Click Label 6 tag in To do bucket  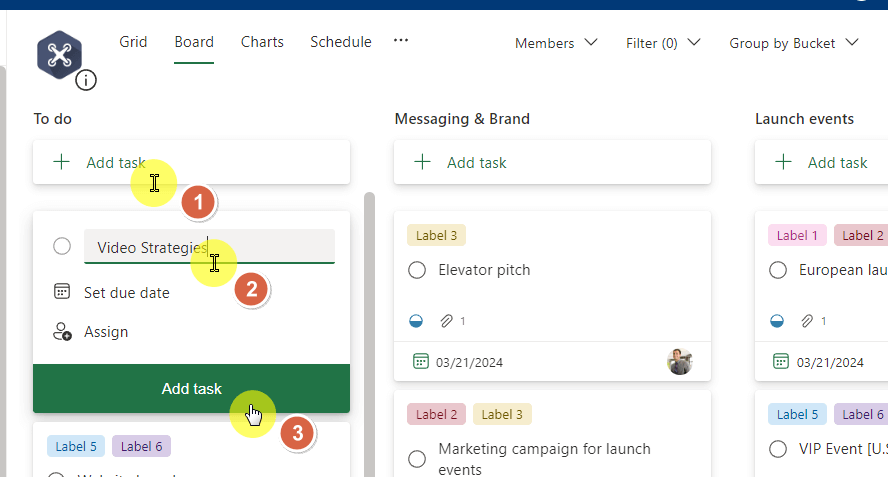[x=142, y=446]
